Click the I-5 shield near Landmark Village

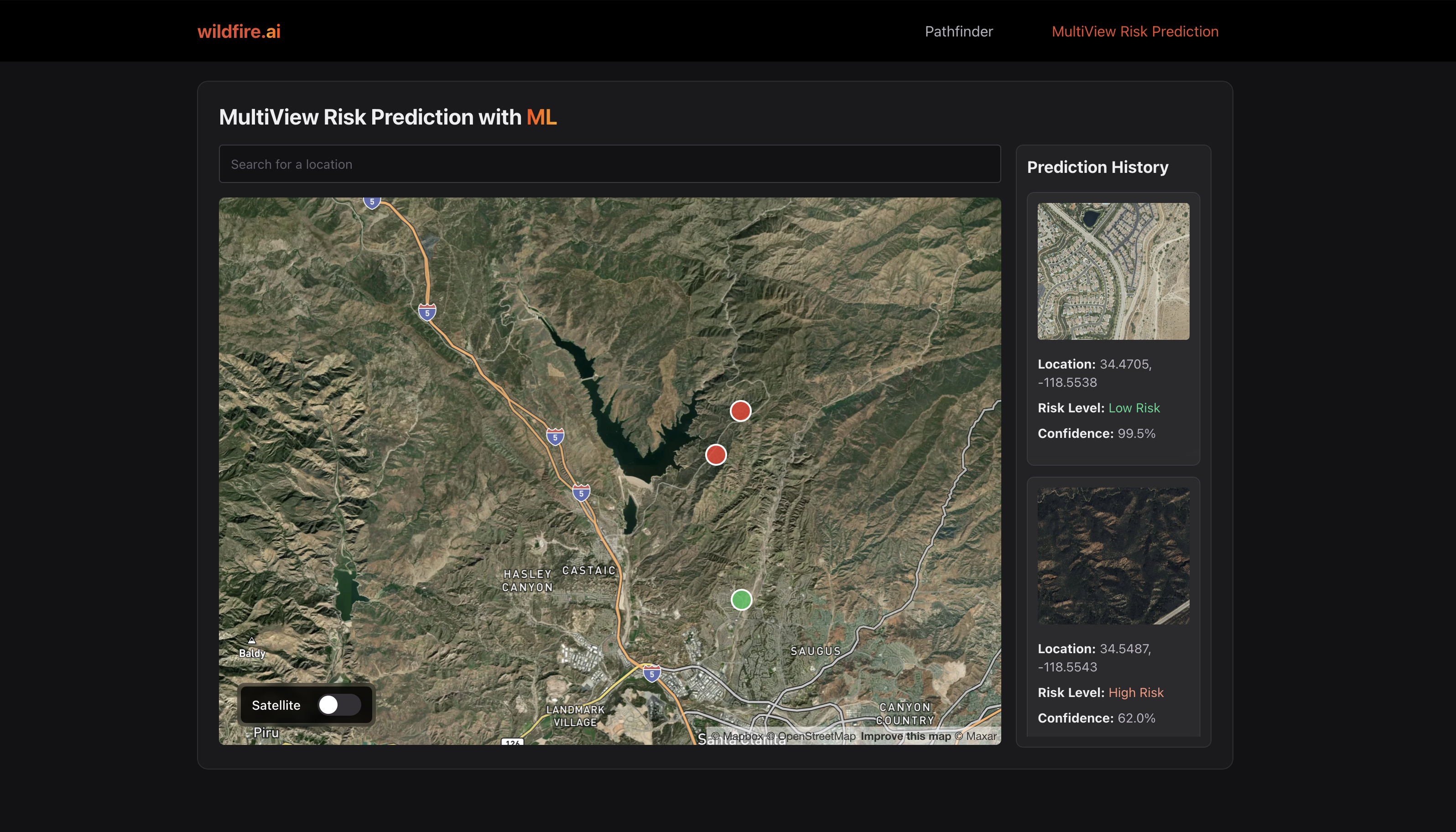point(651,674)
